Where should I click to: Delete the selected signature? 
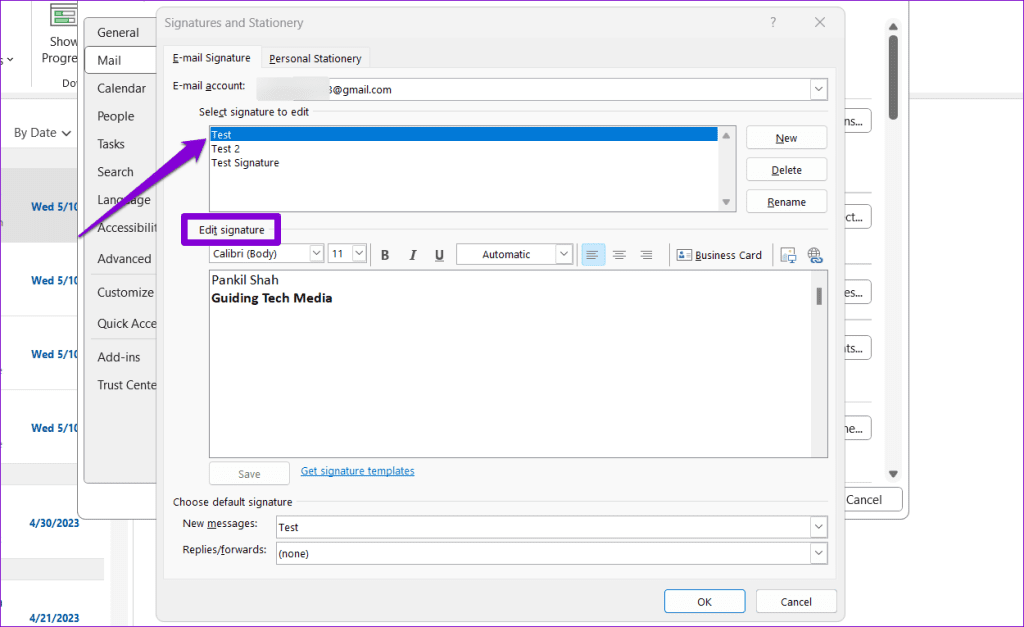(786, 170)
